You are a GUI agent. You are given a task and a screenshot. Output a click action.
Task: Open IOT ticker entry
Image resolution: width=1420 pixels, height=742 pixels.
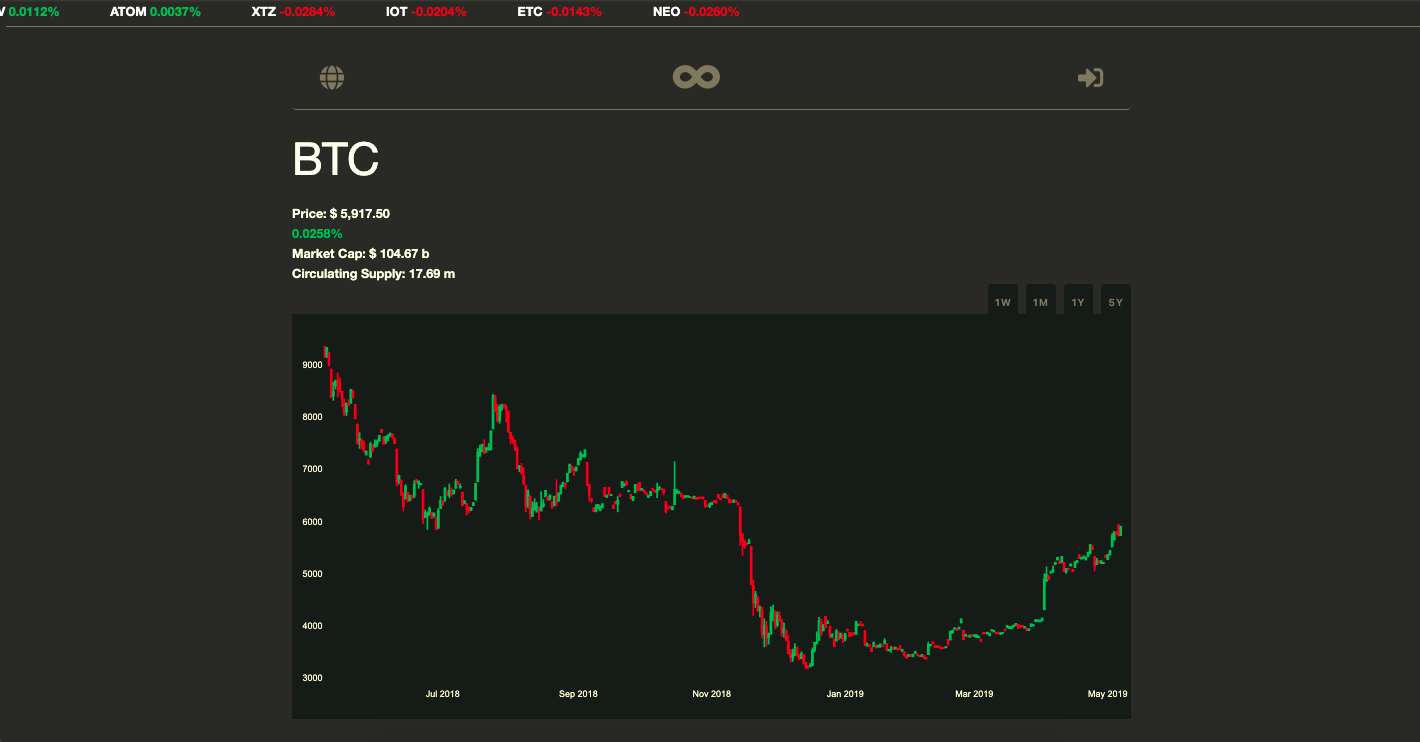click(x=426, y=12)
